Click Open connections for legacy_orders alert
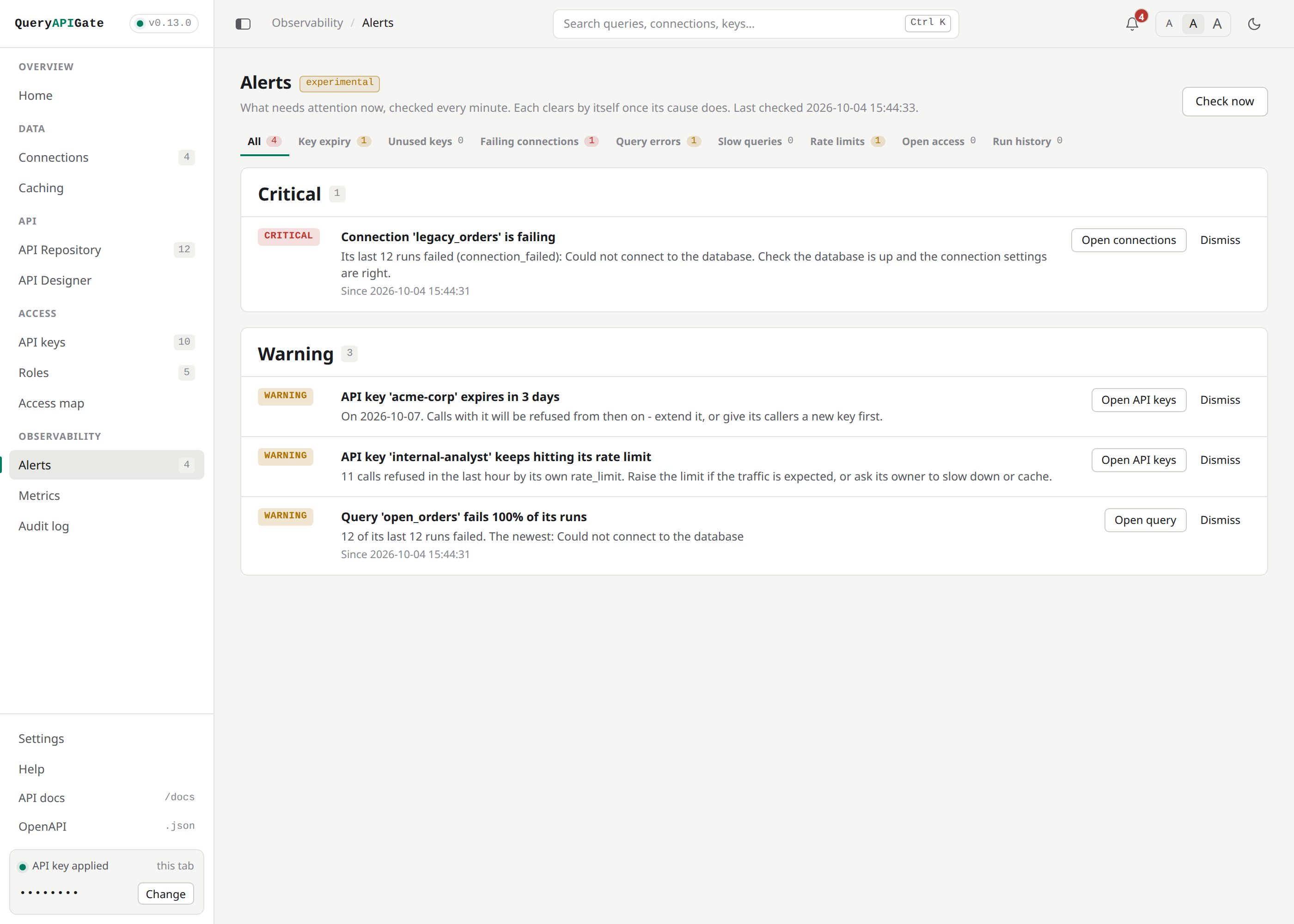The height and width of the screenshot is (924, 1294). (x=1129, y=240)
